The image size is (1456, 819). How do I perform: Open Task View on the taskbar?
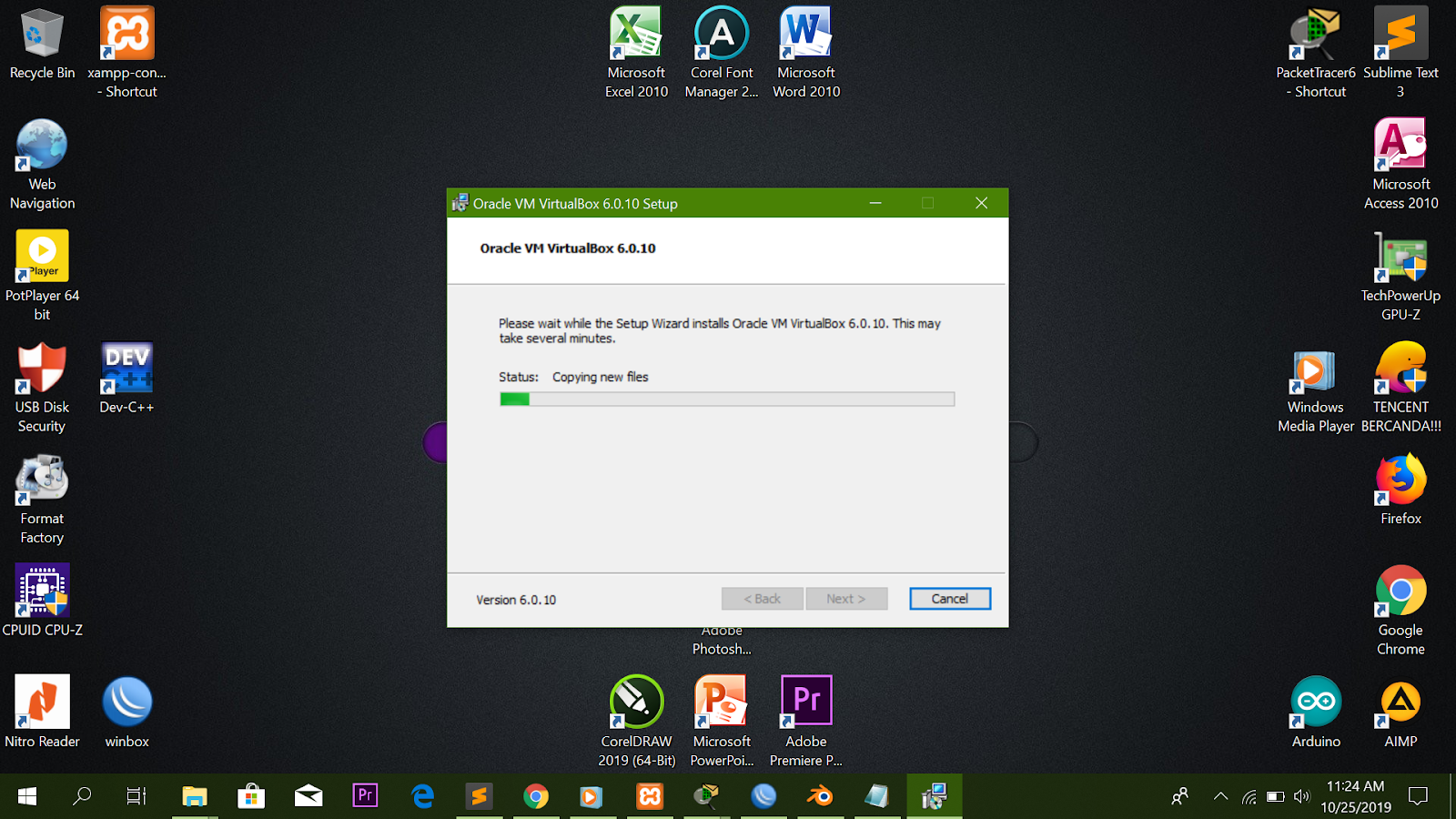pos(136,796)
